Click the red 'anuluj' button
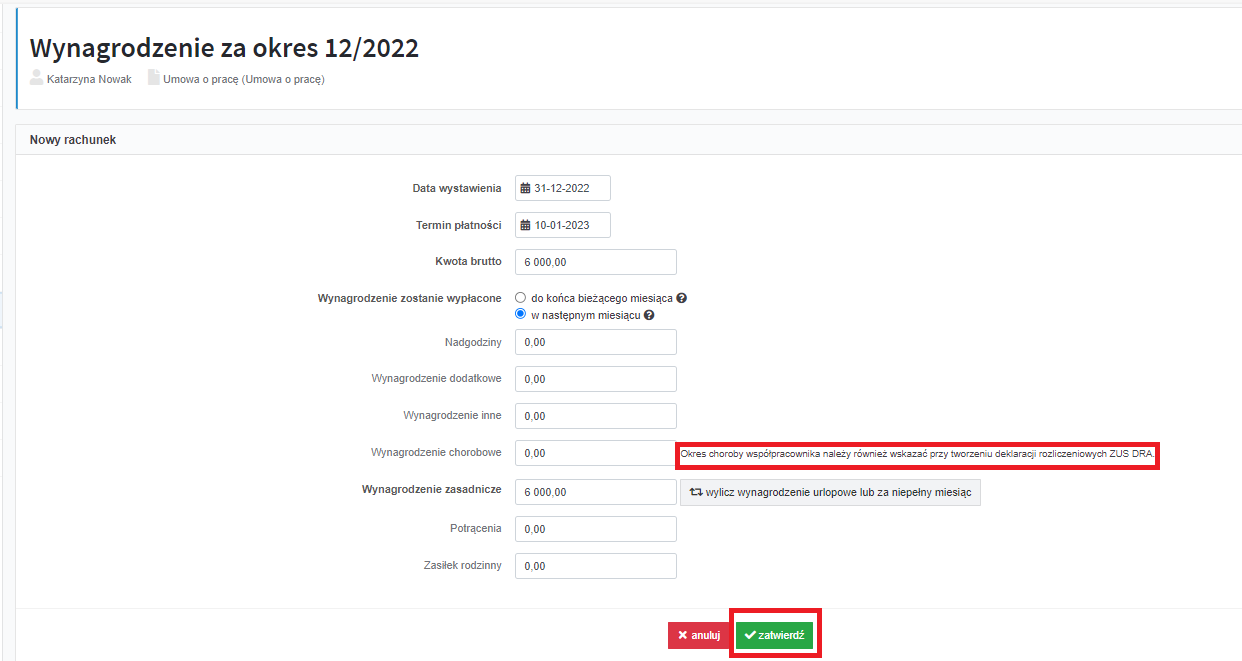Image resolution: width=1242 pixels, height=661 pixels. [699, 635]
